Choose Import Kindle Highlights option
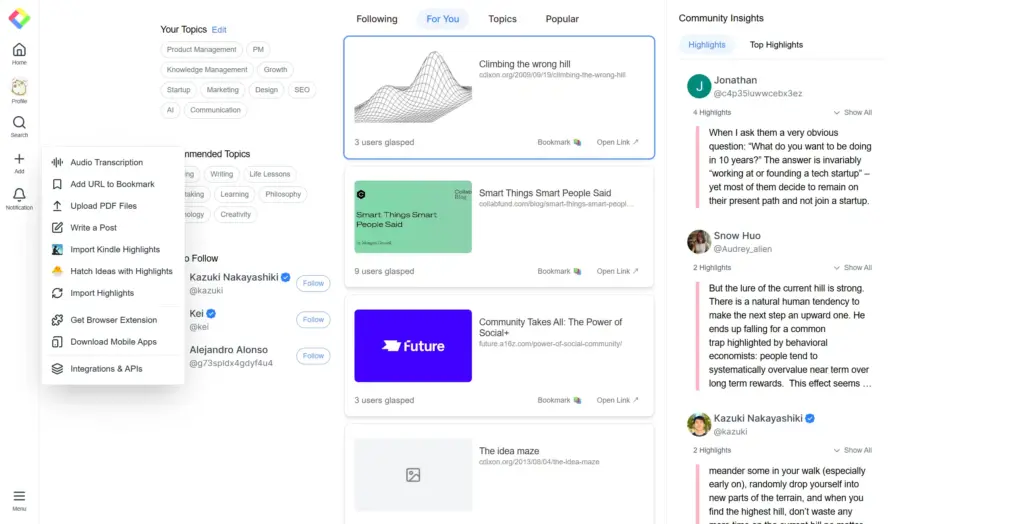 pyautogui.click(x=114, y=250)
